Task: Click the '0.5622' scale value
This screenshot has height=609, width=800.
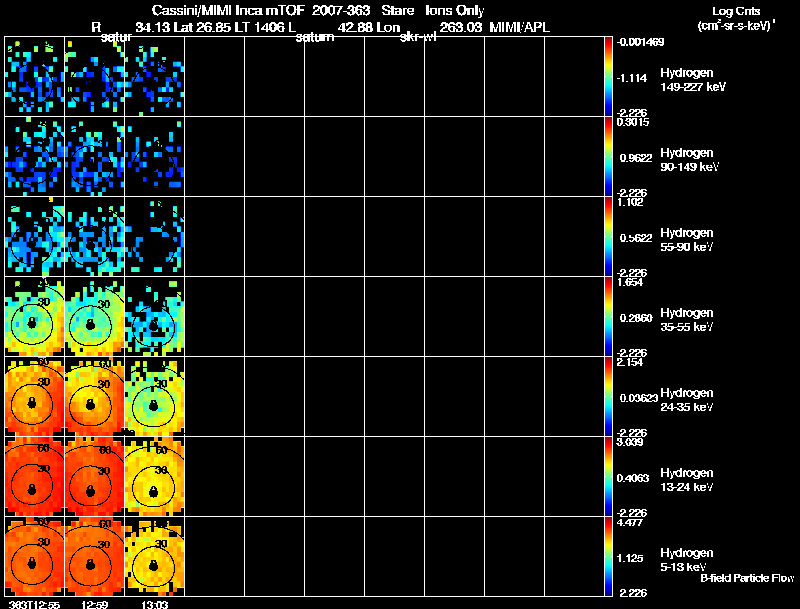Action: 636,238
